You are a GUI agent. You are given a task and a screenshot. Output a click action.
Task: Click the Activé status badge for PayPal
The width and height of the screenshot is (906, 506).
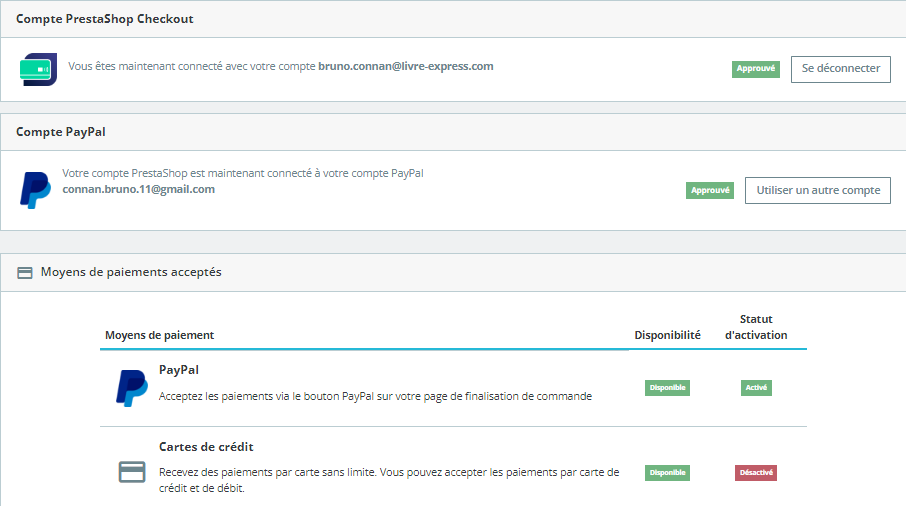click(x=756, y=388)
